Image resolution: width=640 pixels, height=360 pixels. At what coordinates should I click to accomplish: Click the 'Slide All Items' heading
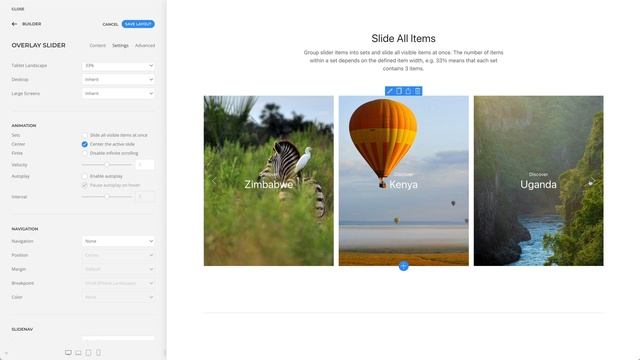(403, 38)
